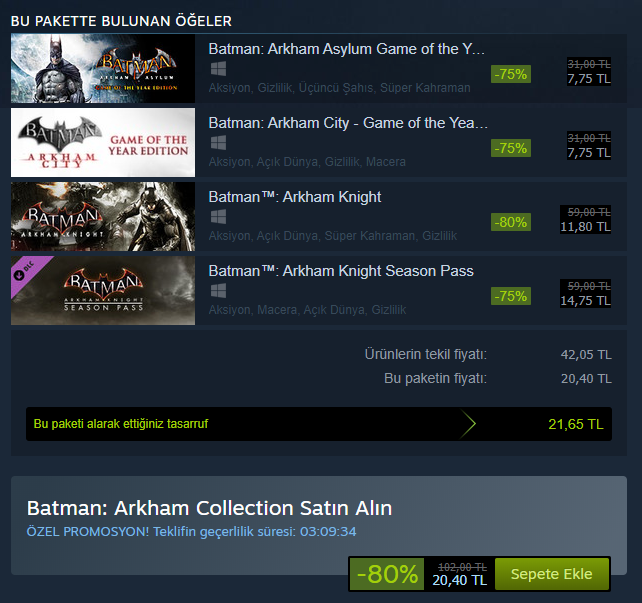The height and width of the screenshot is (603, 642).
Task: Click the large -80% bundle discount badge
Action: click(386, 574)
